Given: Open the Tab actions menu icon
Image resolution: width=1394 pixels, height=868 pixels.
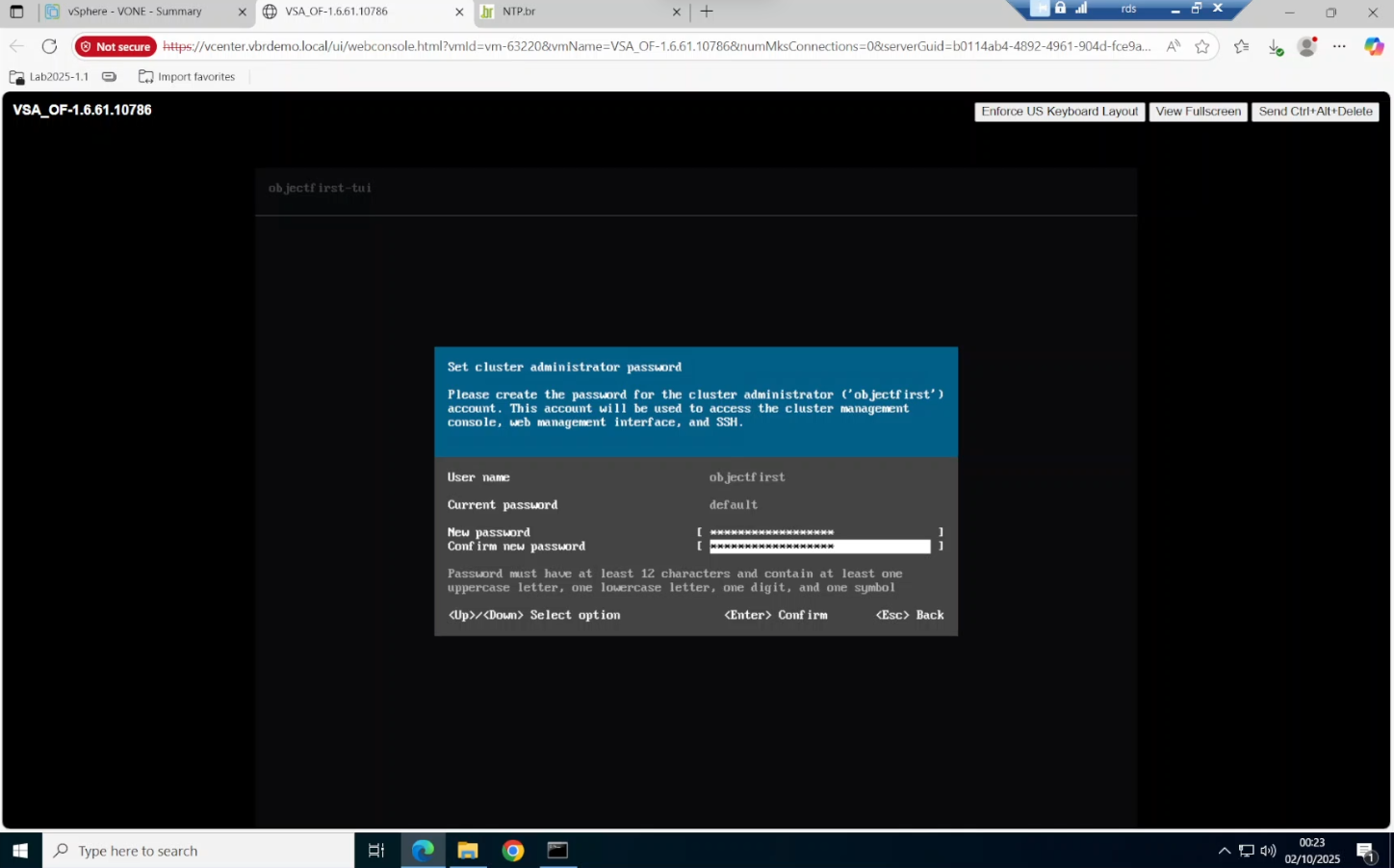Looking at the screenshot, I should (16, 12).
